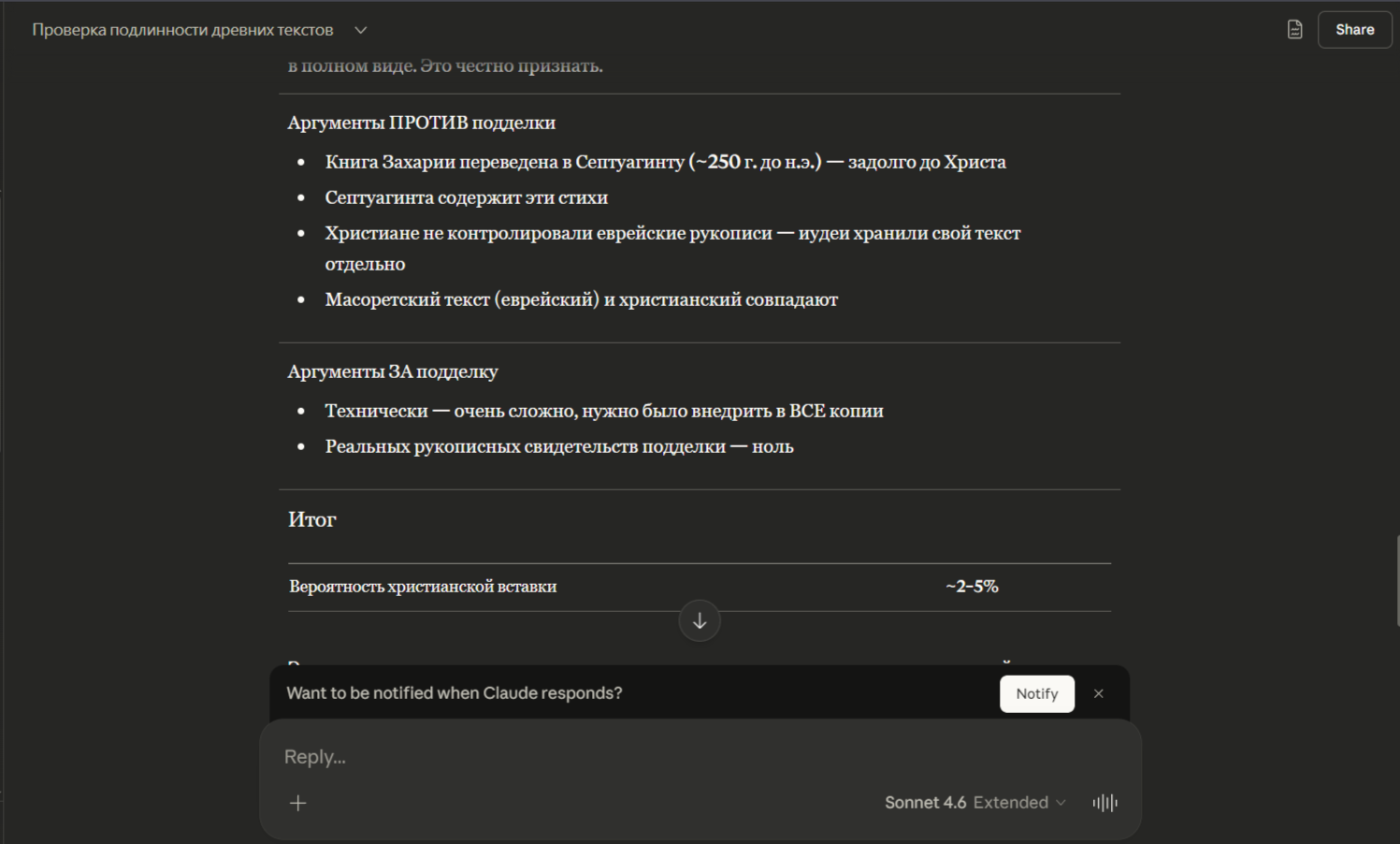Viewport: 1400px width, 844px height.
Task: Click the Notify button
Action: (1036, 694)
